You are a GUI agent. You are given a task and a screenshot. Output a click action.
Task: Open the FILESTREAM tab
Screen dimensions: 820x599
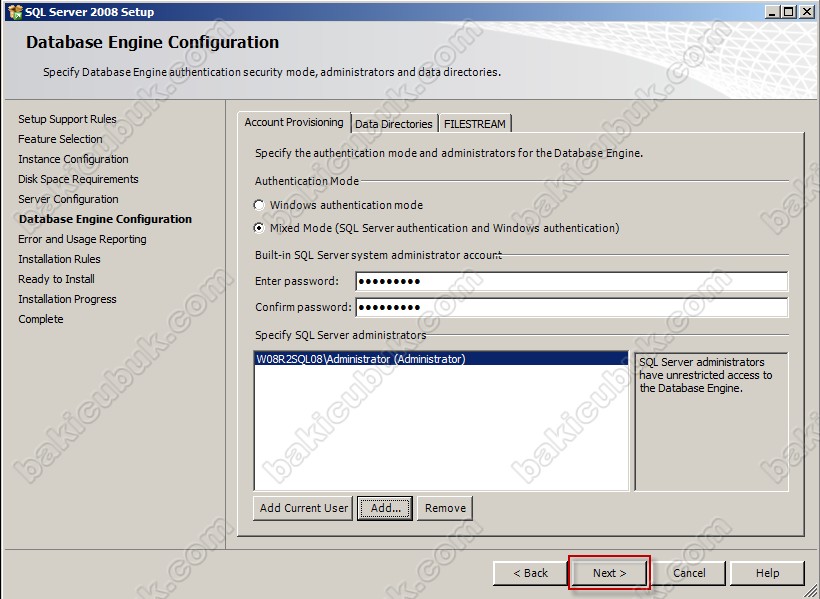click(474, 124)
